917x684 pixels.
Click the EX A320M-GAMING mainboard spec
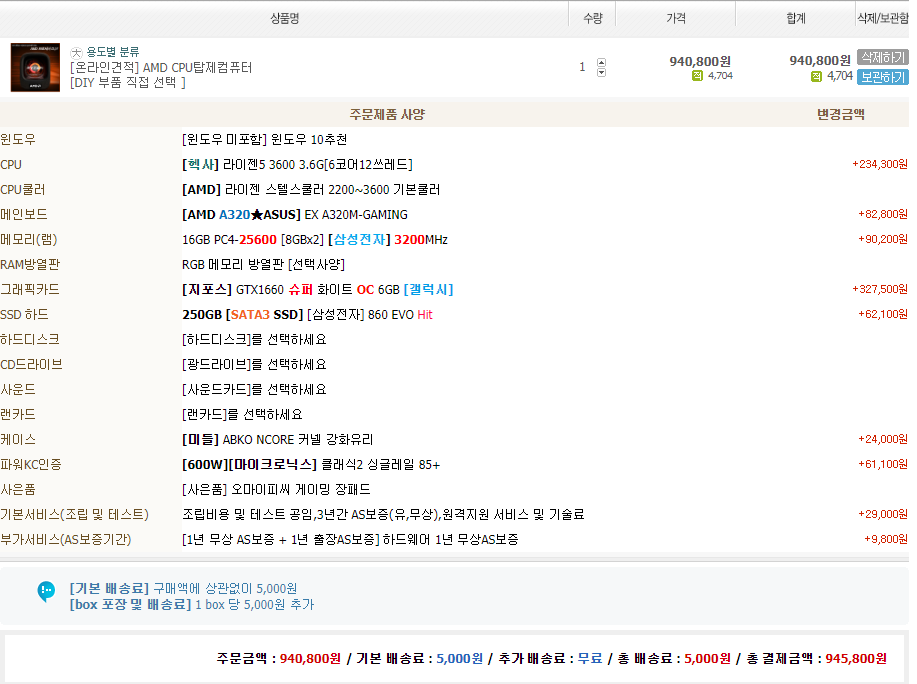pyautogui.click(x=295, y=215)
